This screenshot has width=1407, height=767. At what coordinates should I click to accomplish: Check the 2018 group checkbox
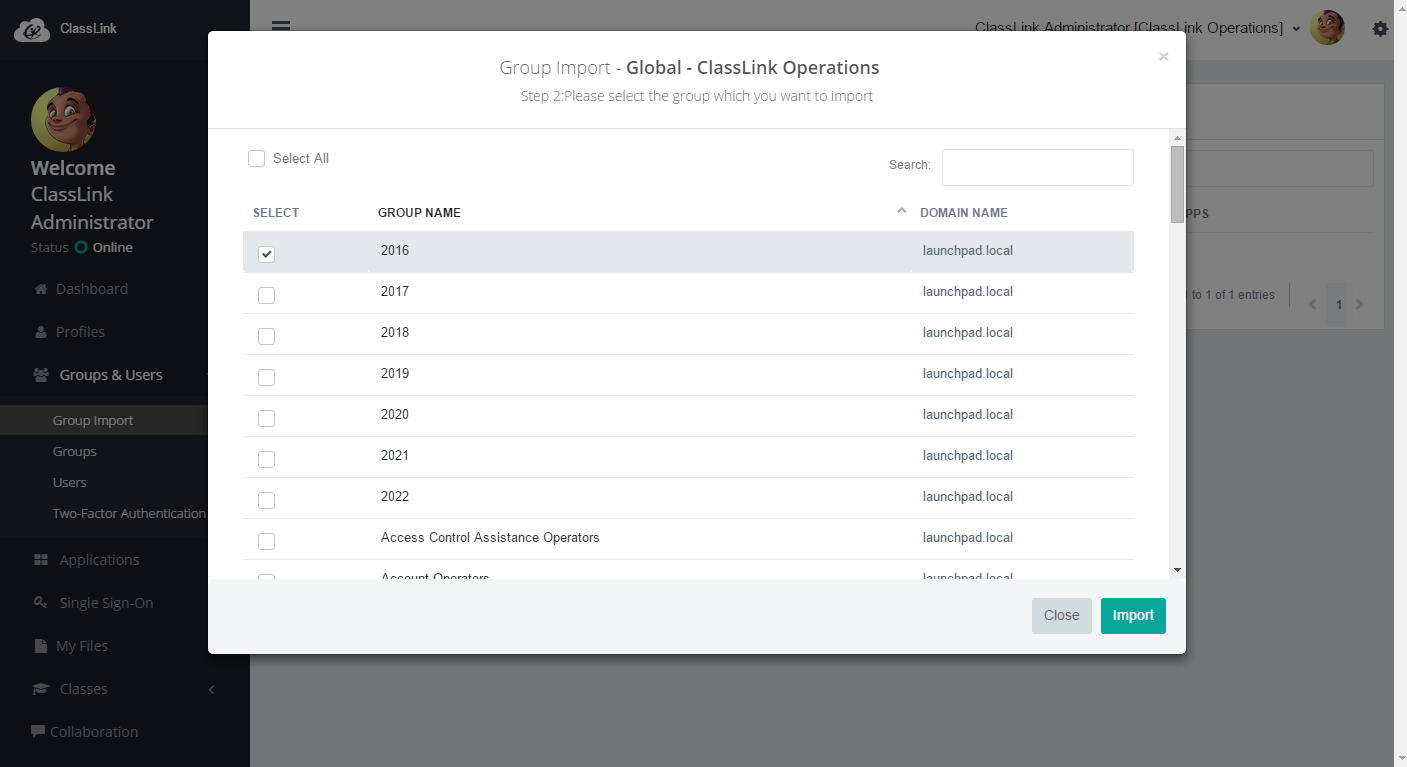click(266, 336)
